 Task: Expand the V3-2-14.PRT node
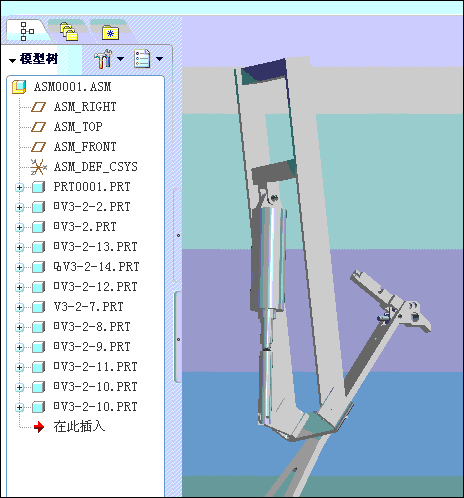point(19,268)
